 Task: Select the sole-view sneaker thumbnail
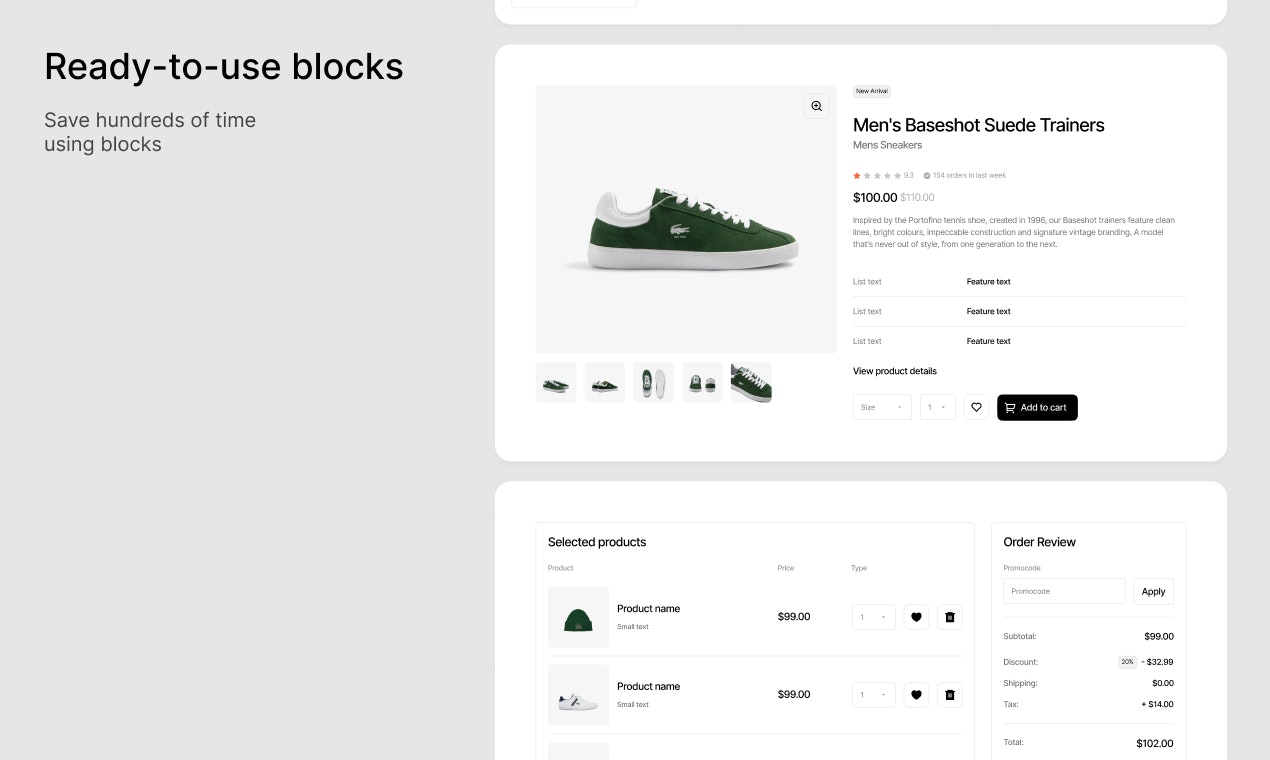click(x=653, y=382)
